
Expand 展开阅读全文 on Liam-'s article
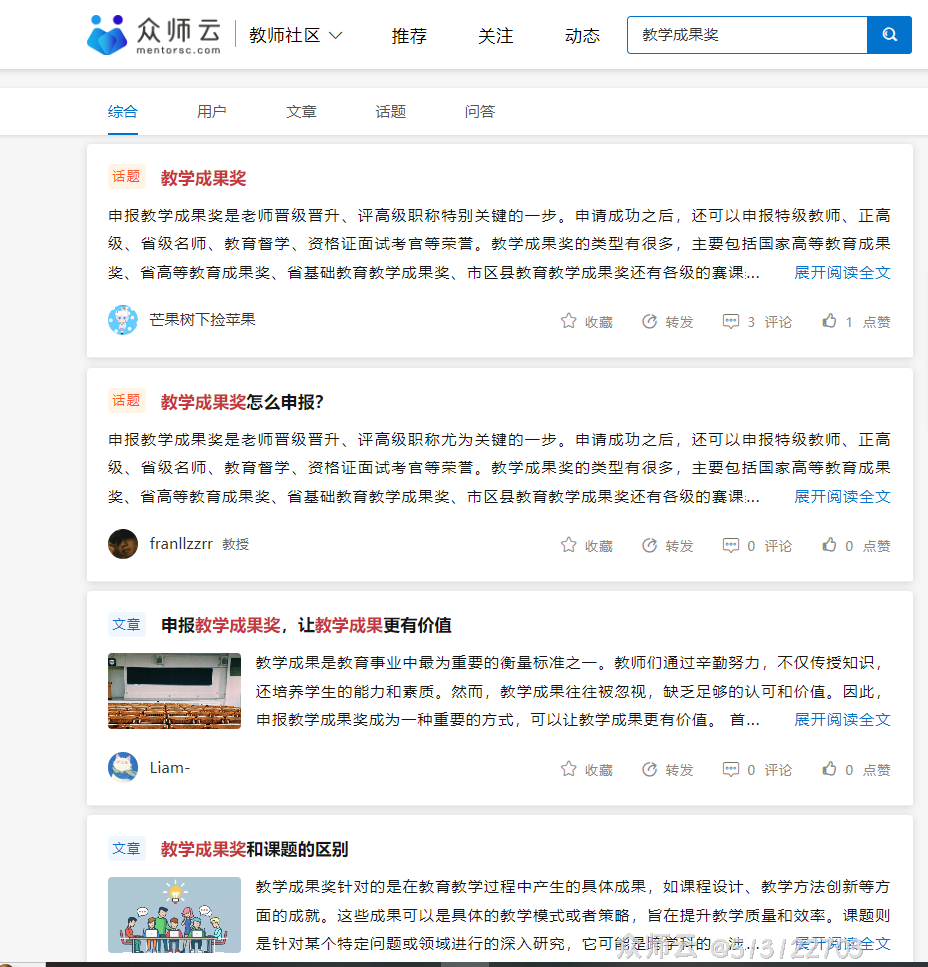(842, 718)
